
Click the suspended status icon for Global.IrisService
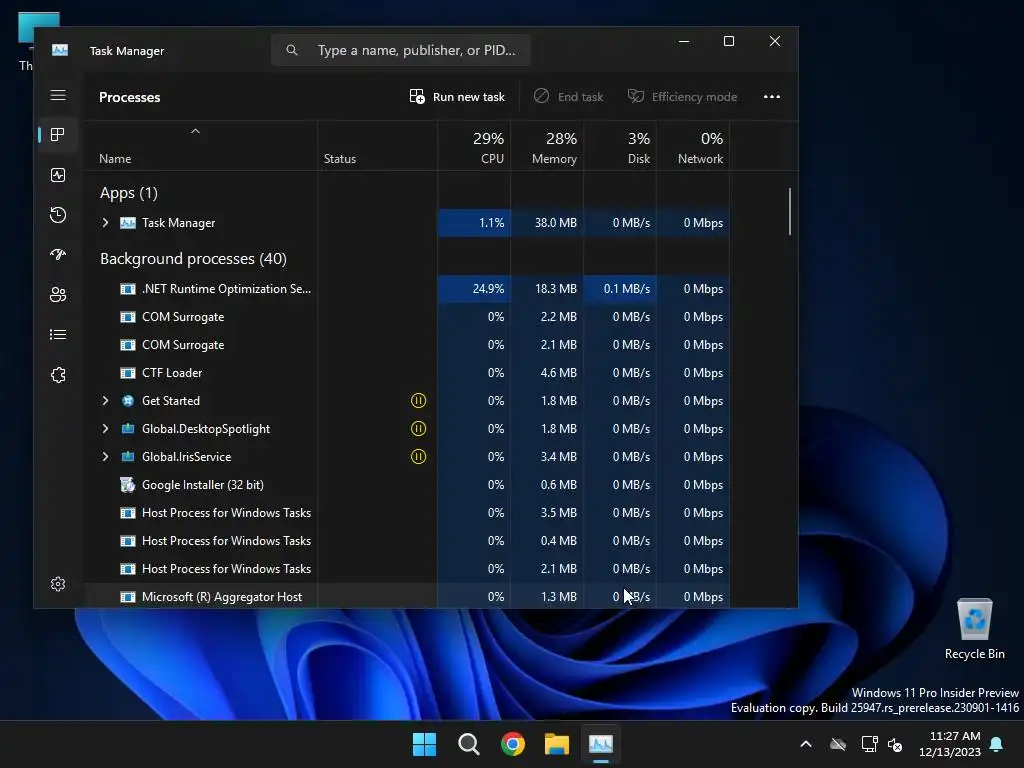[419, 456]
